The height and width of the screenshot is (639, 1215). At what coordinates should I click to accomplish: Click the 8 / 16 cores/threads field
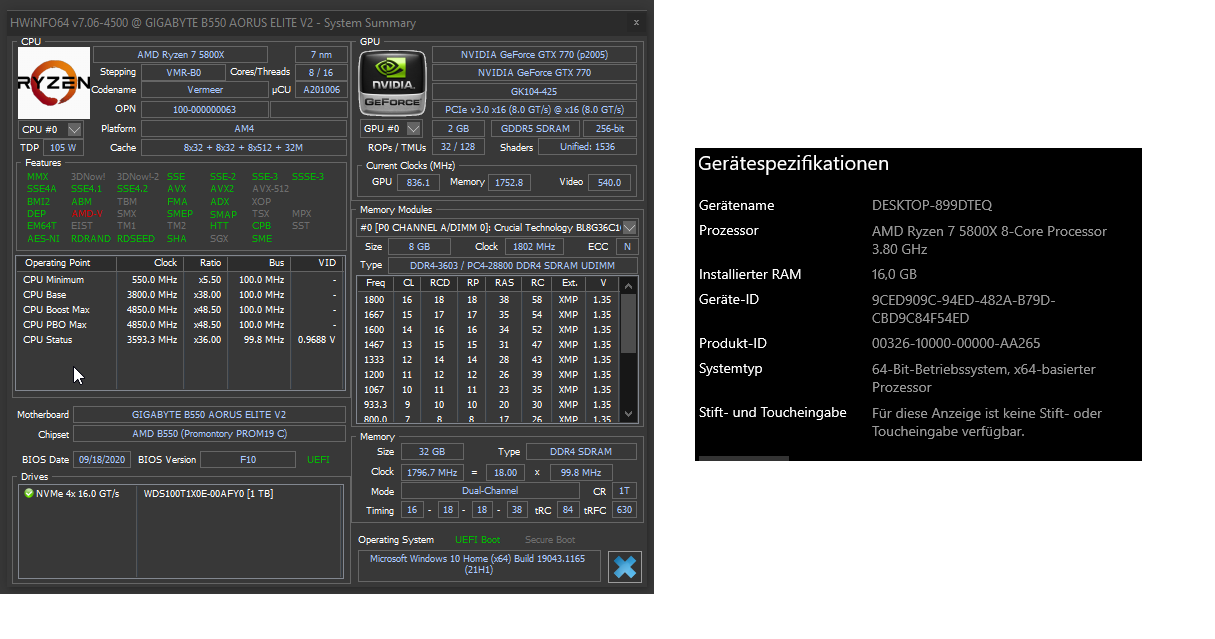321,72
